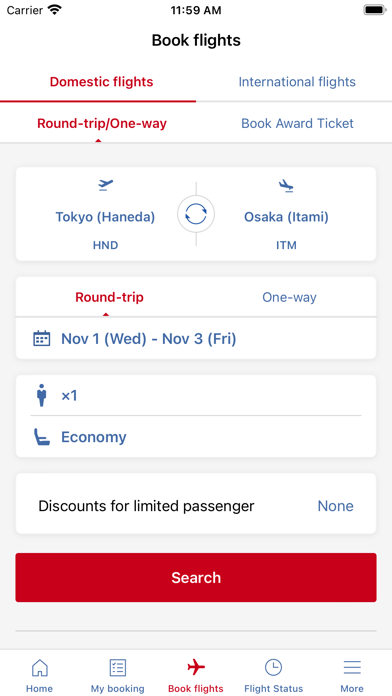
Task: Tap the departure airplane icon above Tokyo
Action: [x=106, y=185]
